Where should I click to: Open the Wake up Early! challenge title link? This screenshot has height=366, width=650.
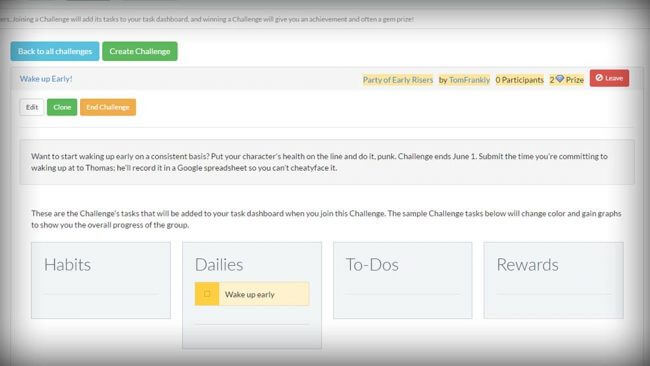coord(46,79)
